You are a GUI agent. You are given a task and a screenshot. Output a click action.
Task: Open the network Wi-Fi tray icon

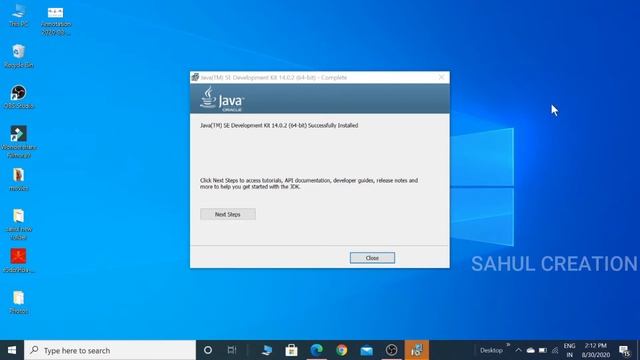pyautogui.click(x=555, y=350)
